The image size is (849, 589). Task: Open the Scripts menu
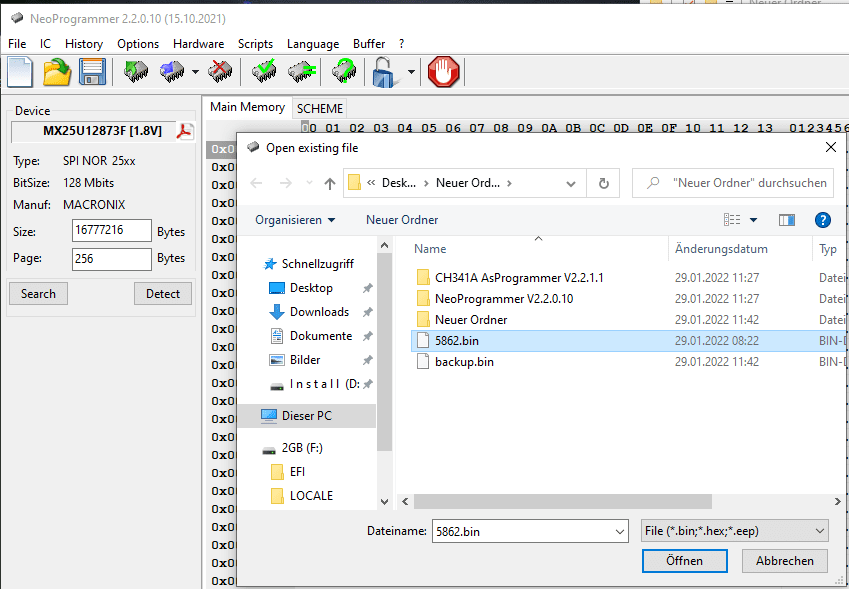tap(255, 44)
